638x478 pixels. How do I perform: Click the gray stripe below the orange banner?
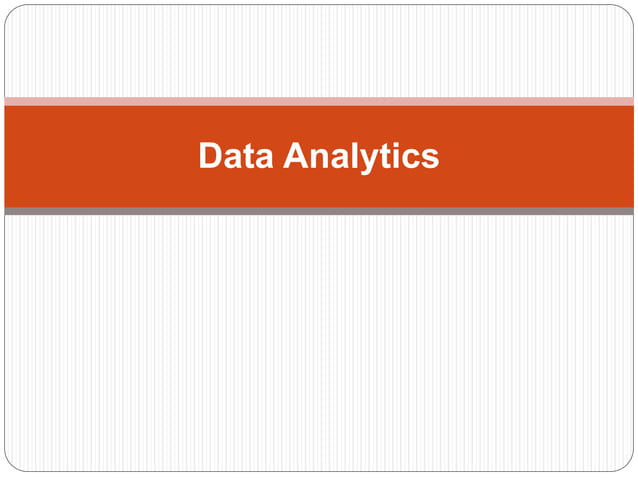(x=319, y=211)
